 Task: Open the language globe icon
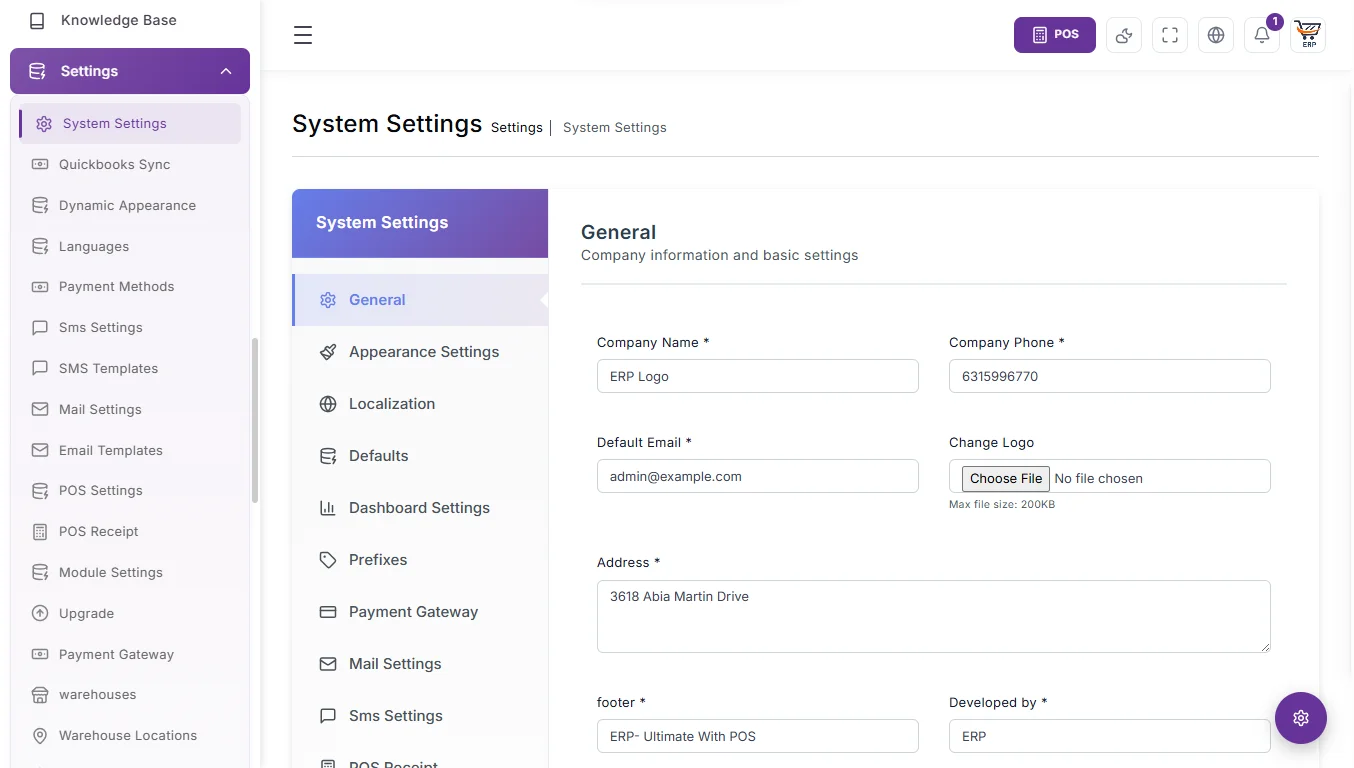point(1216,35)
